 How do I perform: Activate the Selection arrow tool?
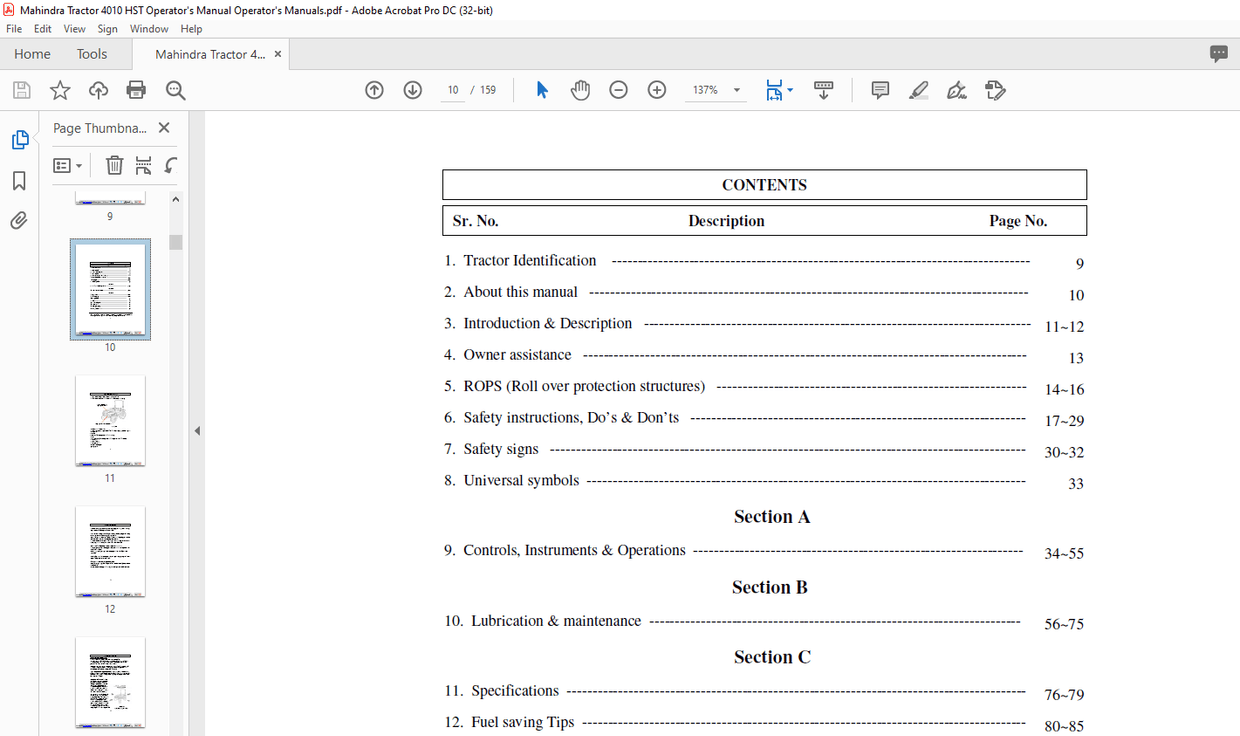(x=541, y=89)
